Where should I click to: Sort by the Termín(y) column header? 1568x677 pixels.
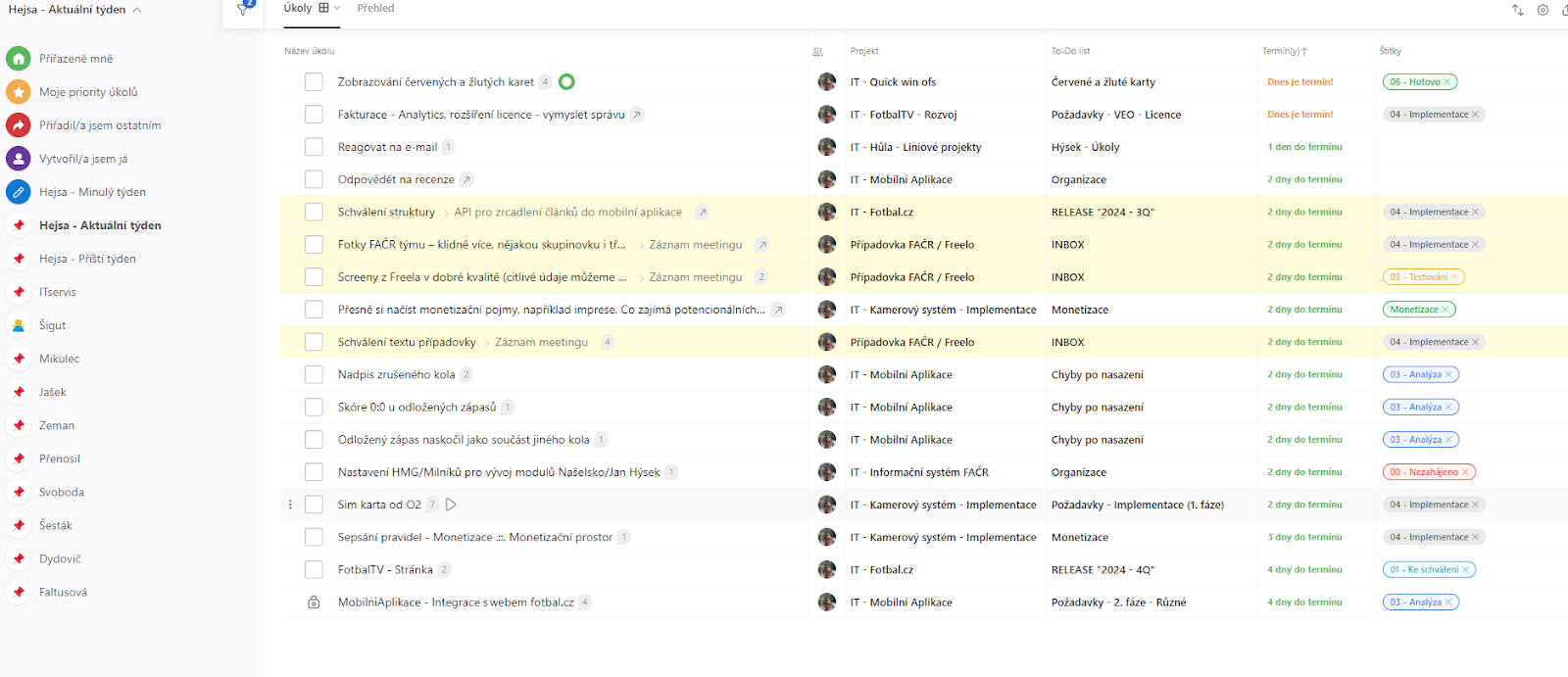click(1284, 51)
